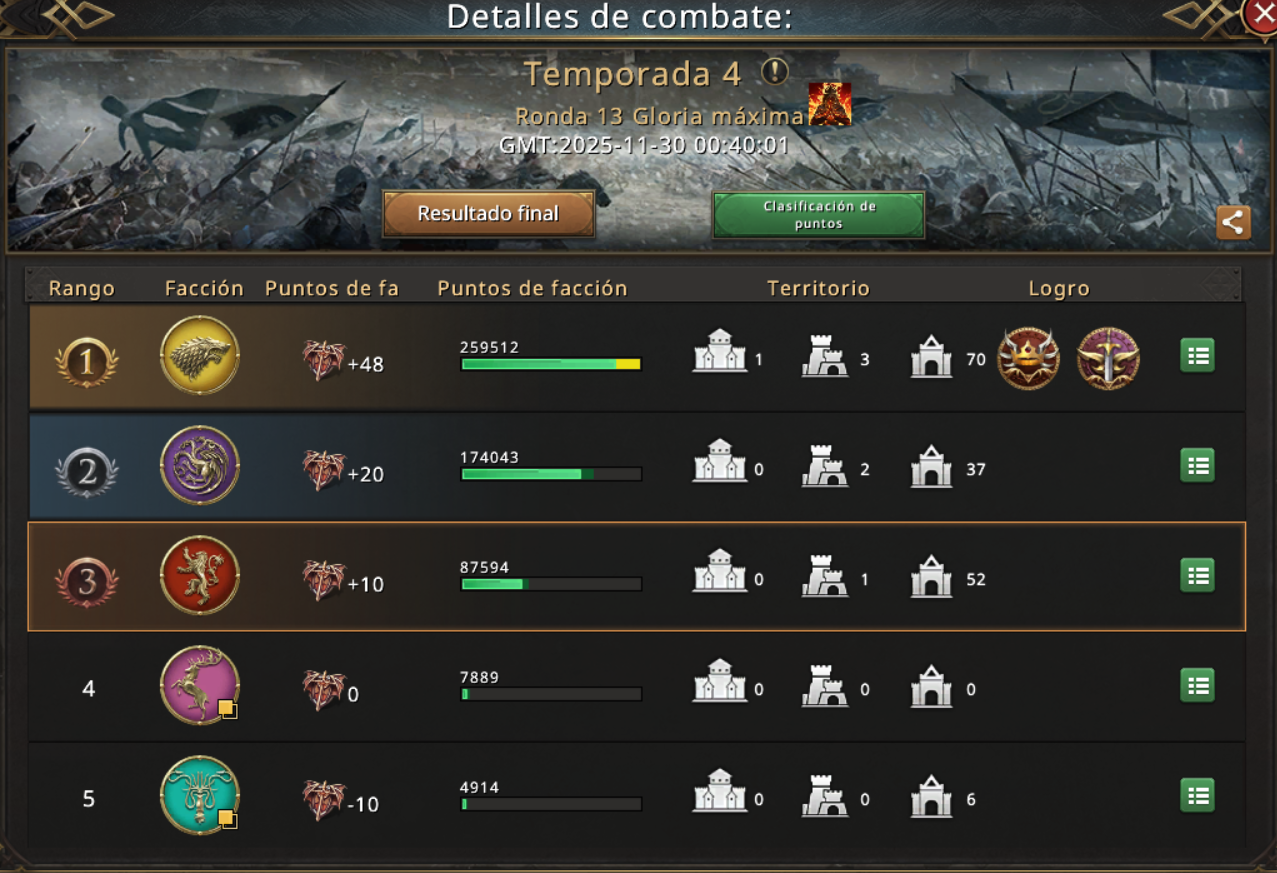Click the horned skull achievement badge
This screenshot has height=873, width=1277.
tap(1028, 358)
